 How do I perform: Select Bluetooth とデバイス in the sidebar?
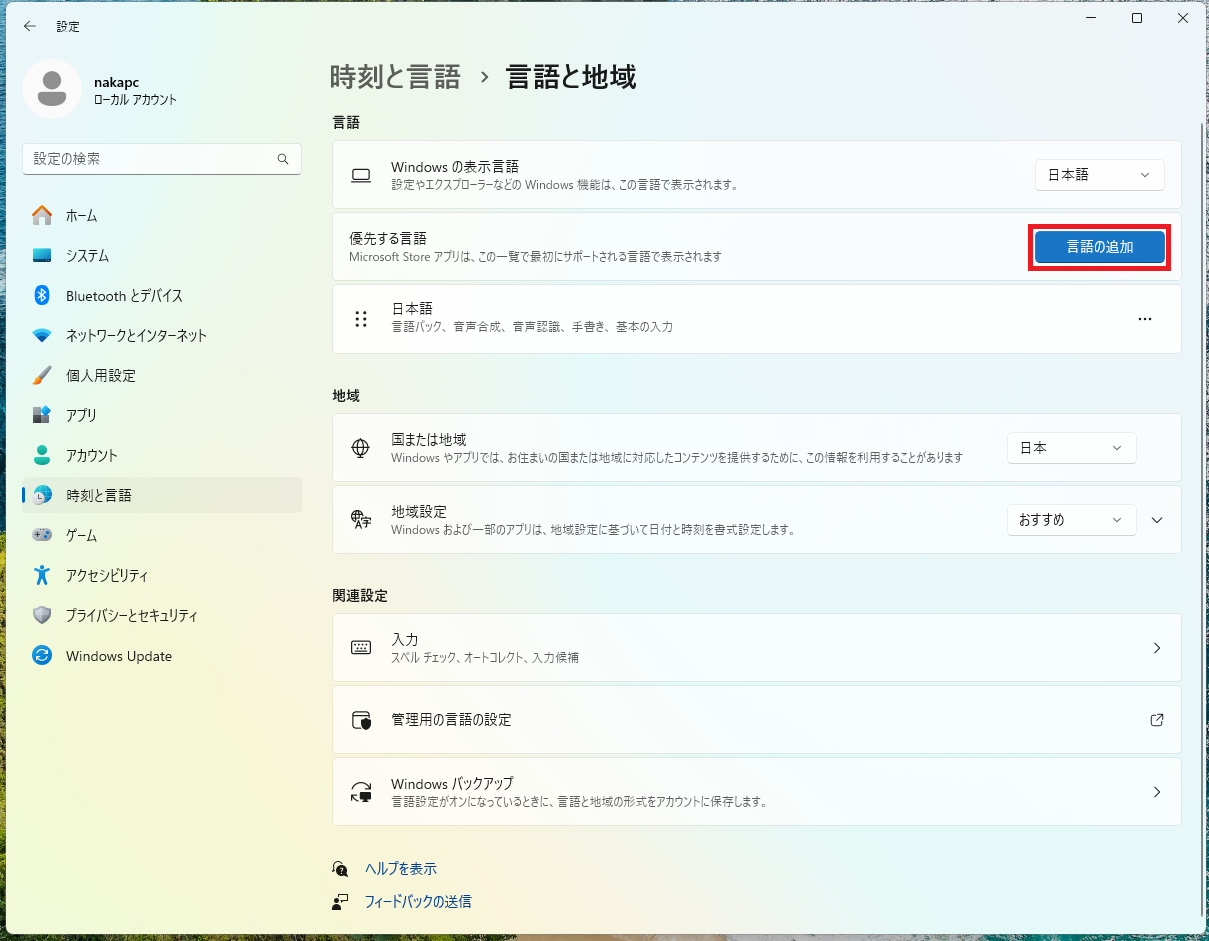point(124,296)
